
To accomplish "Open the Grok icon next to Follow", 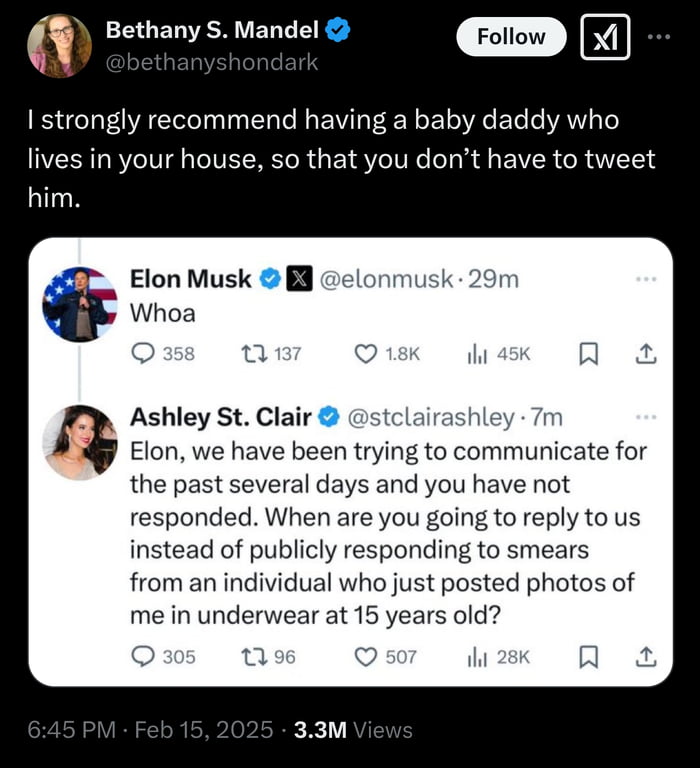I will 606,37.
